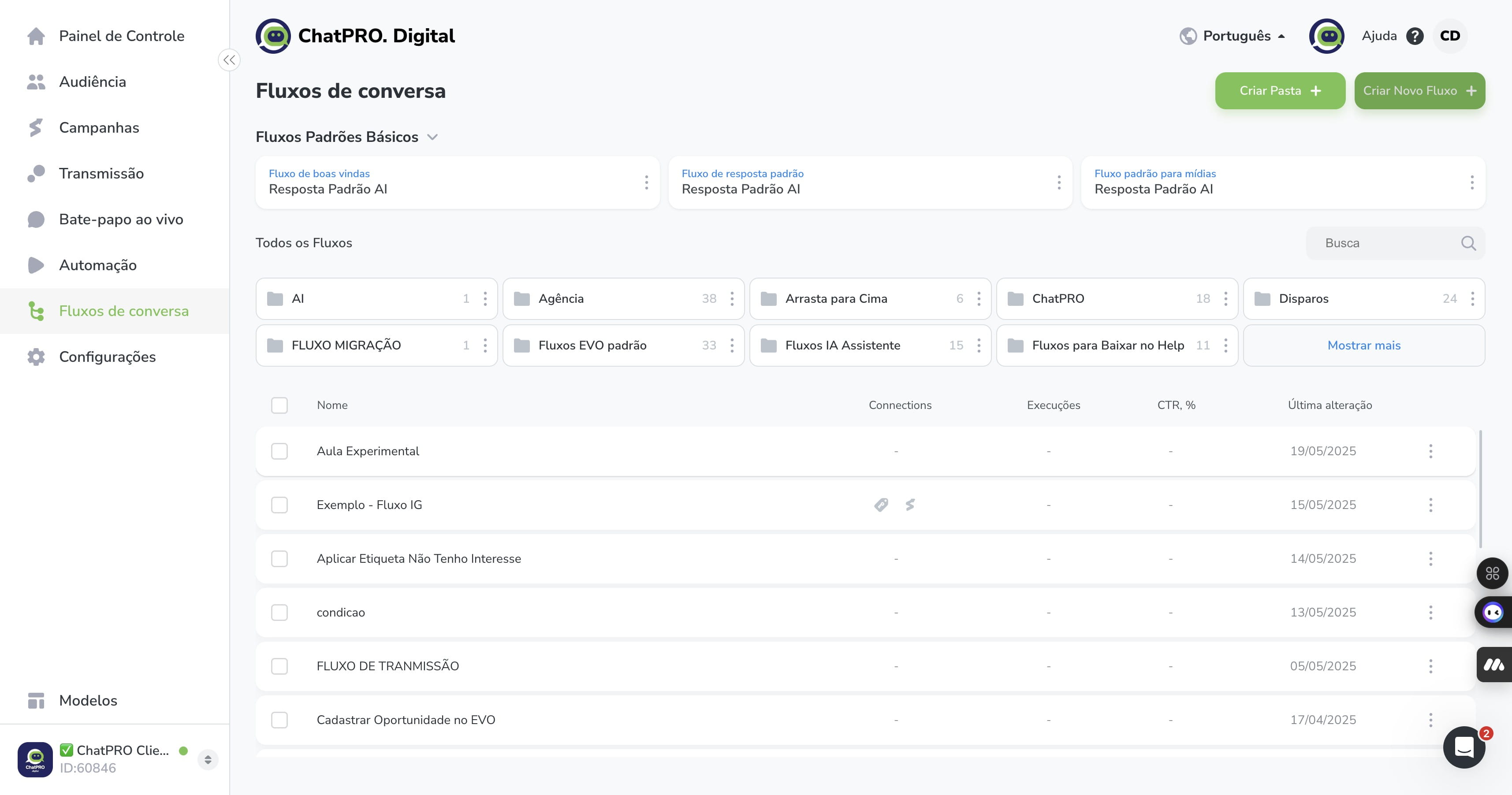Open options menu for FLUXO DE TRANMISSÃO row
This screenshot has height=795, width=1512.
1430,666
